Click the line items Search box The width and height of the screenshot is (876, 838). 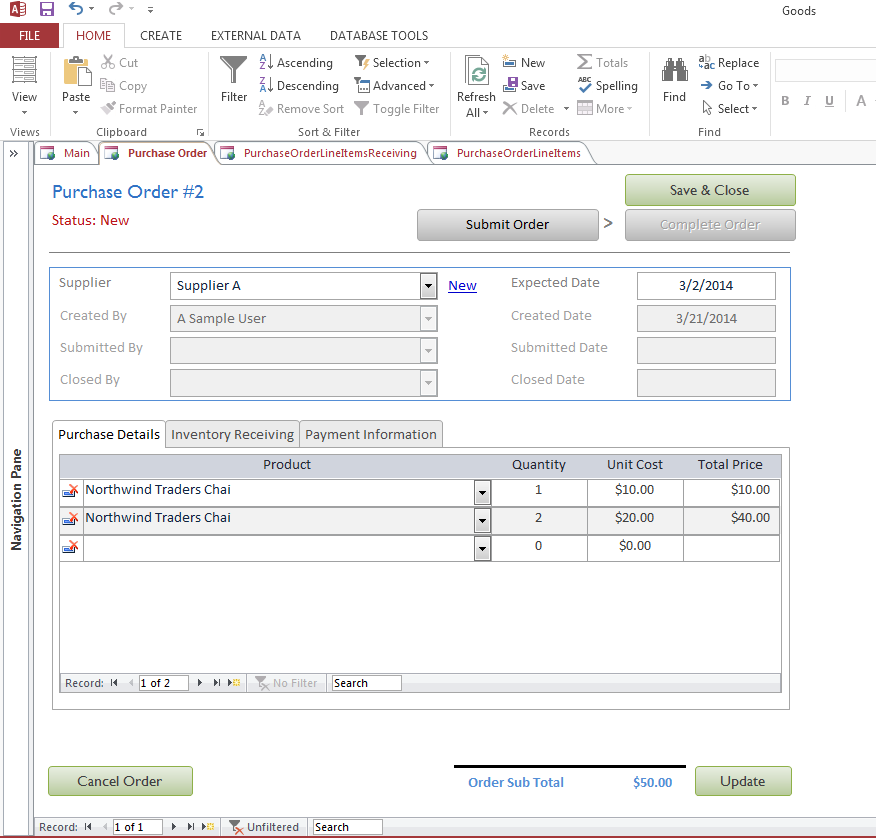coord(365,682)
